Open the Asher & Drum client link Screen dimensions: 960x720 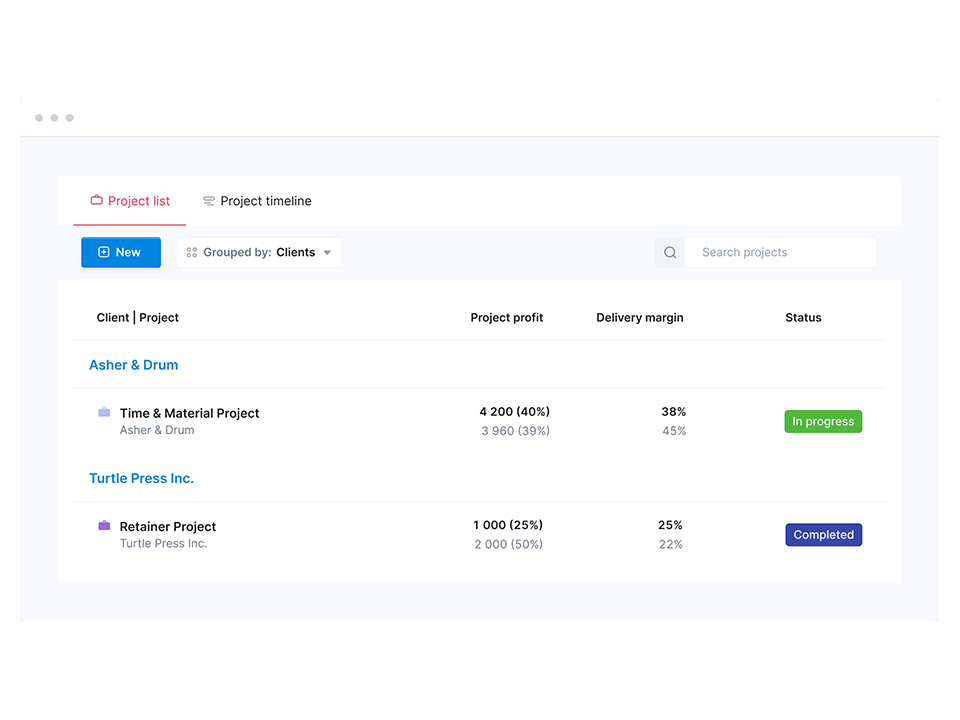[133, 365]
